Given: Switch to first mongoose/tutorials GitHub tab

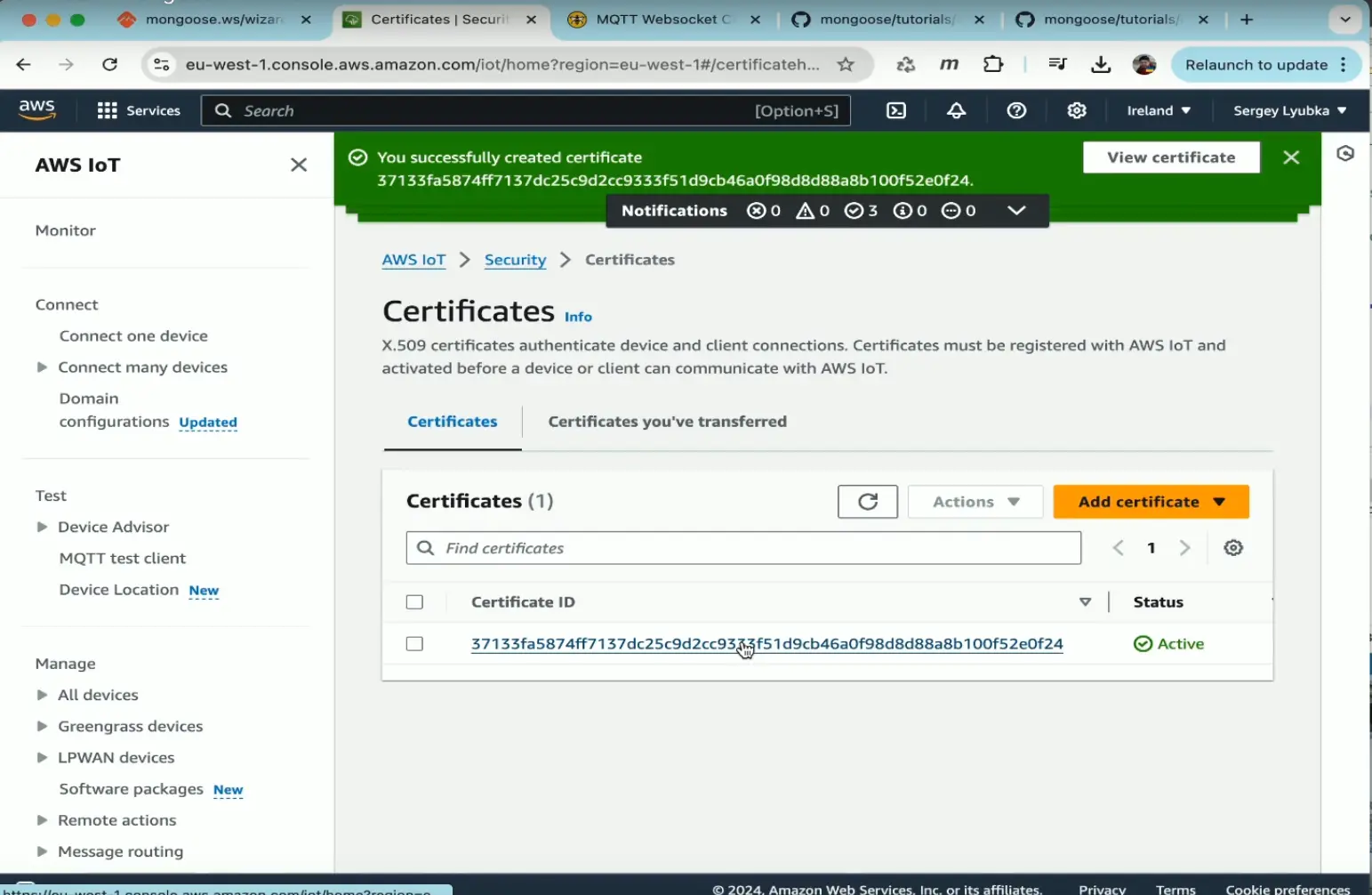Looking at the screenshot, I should [888, 20].
